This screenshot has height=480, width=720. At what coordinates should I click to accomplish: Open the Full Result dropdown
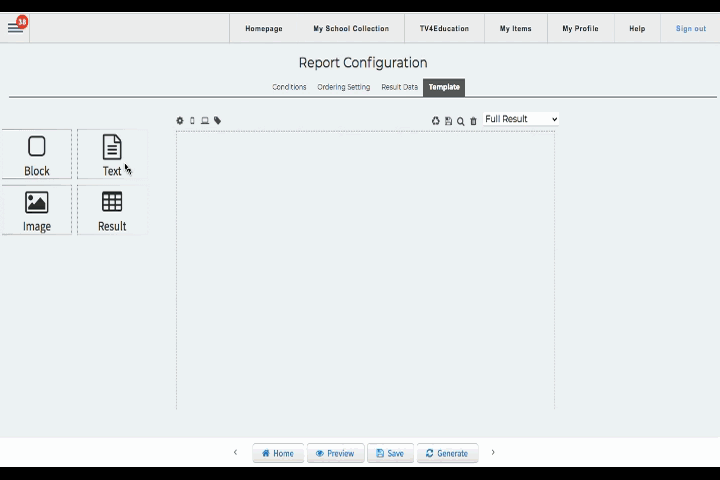click(520, 119)
